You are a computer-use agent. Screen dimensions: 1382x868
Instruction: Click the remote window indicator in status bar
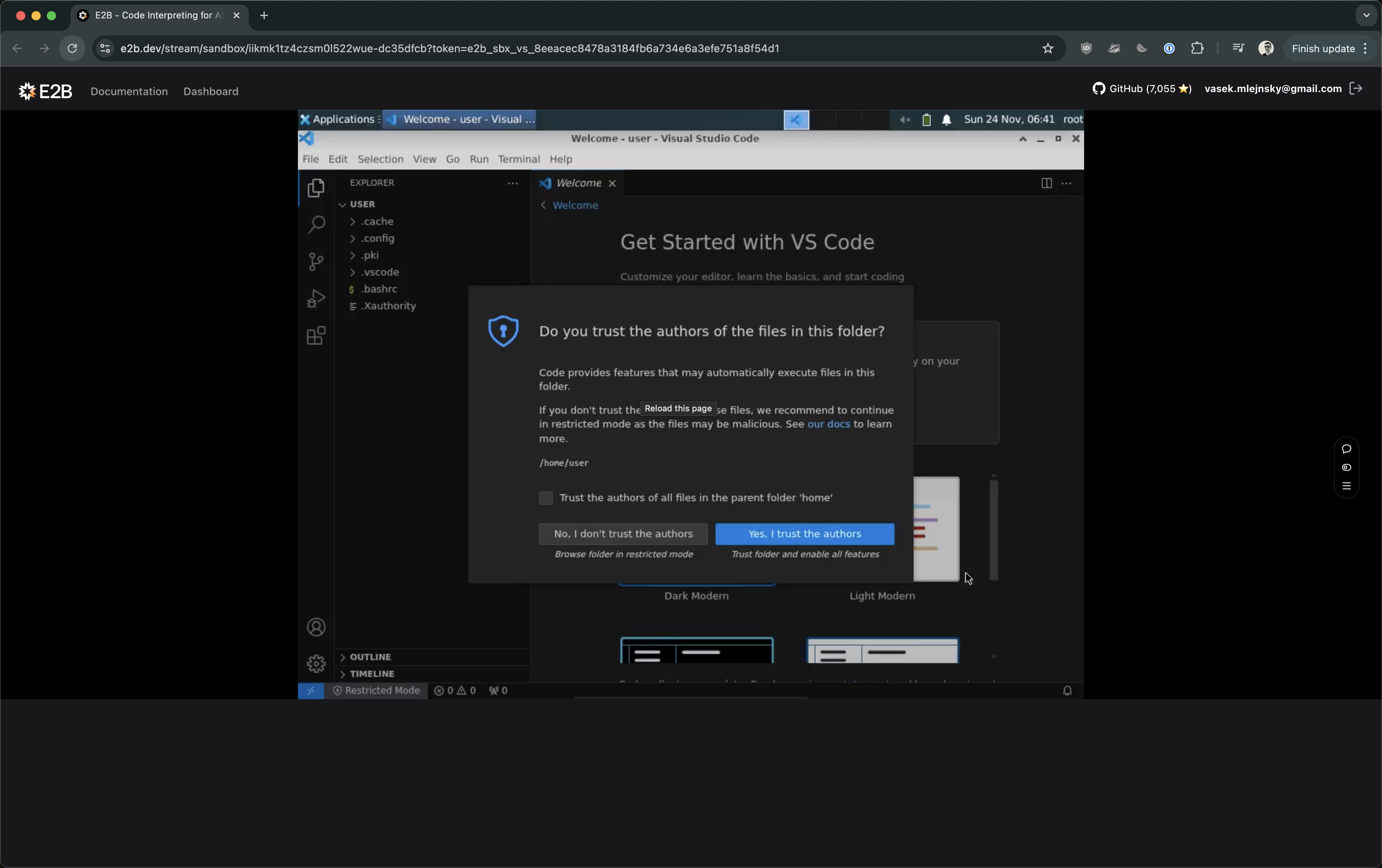coord(311,690)
